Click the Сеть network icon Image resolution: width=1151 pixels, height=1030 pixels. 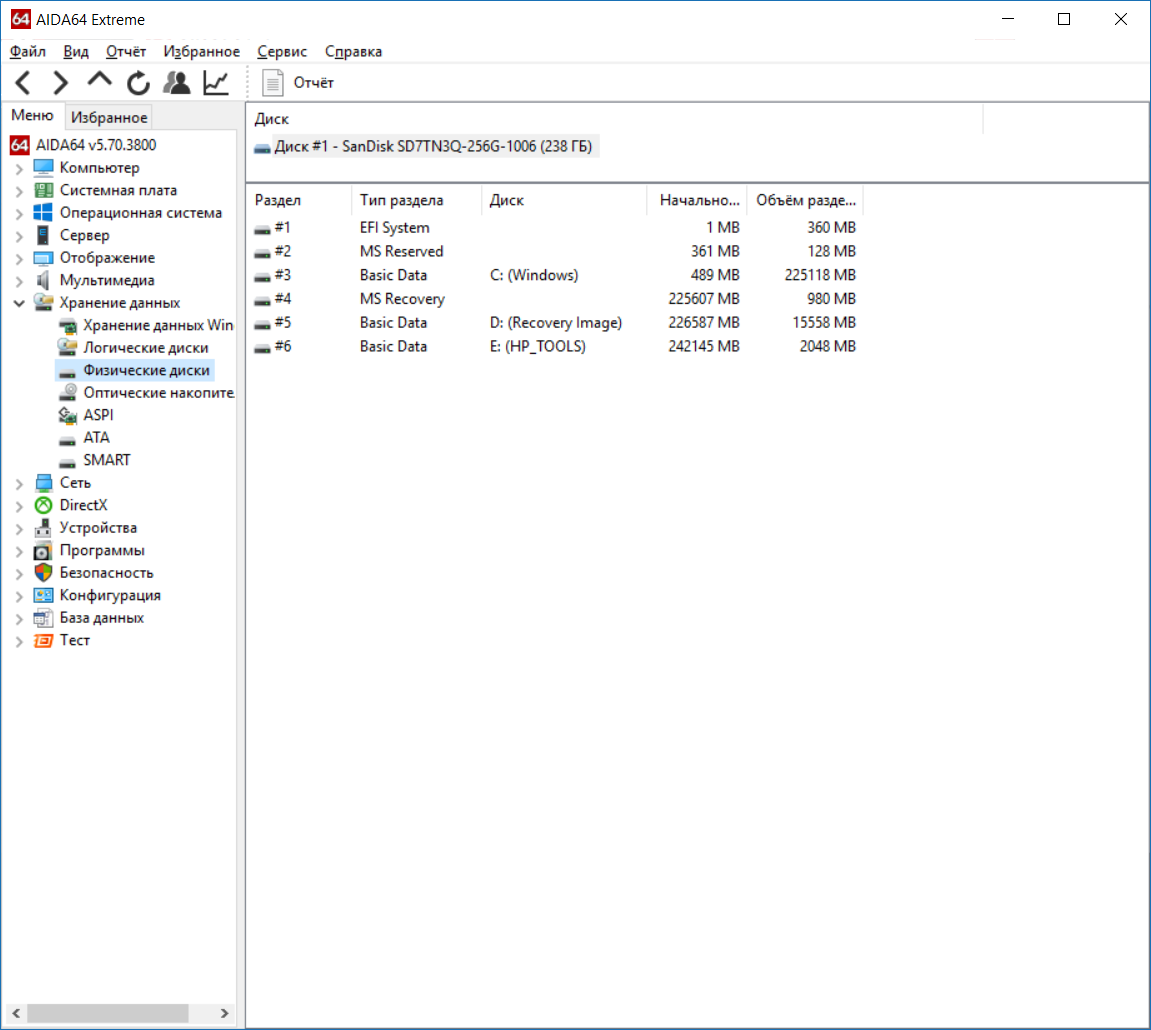point(43,482)
